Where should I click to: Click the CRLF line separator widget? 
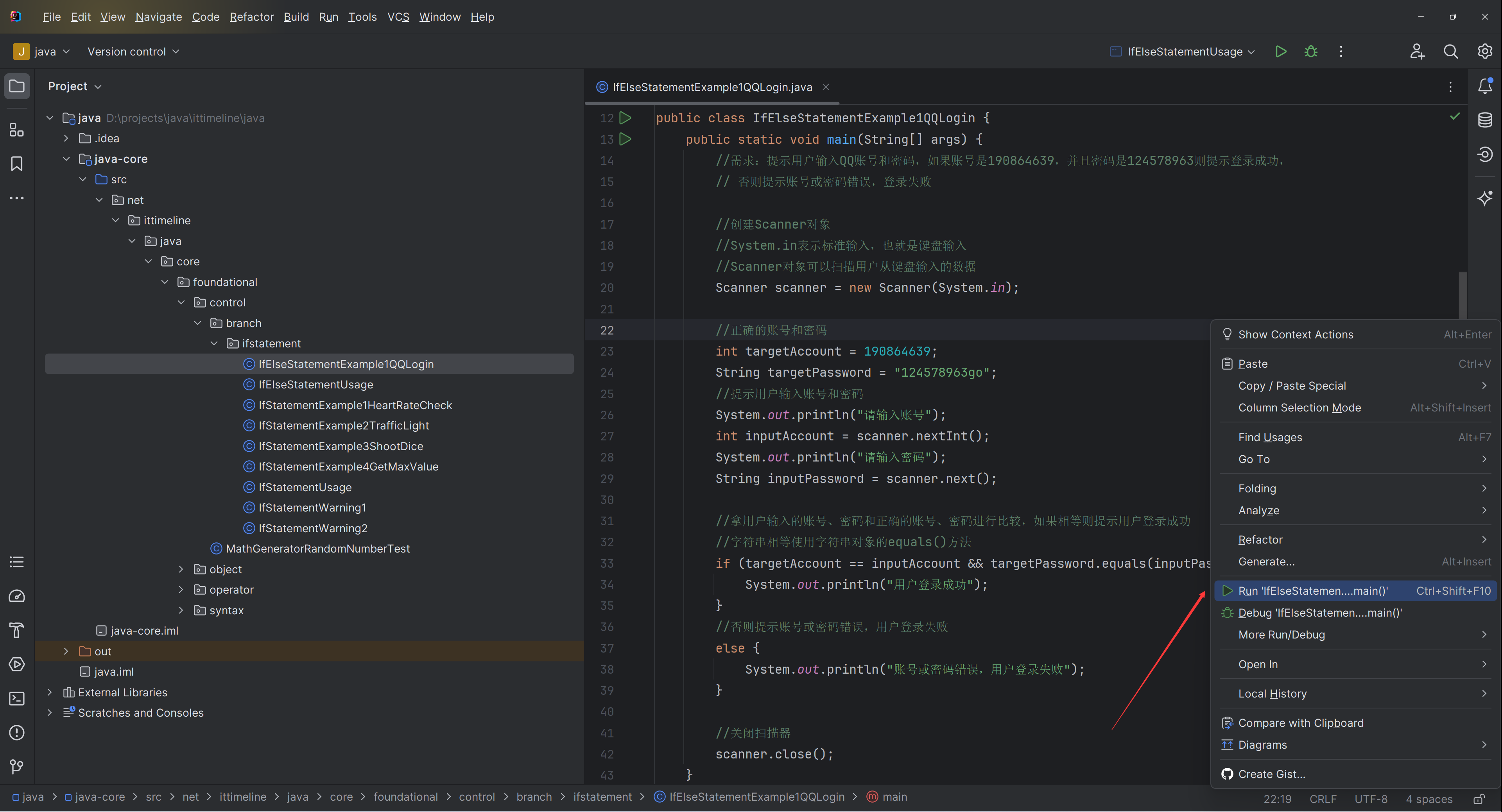point(1323,799)
